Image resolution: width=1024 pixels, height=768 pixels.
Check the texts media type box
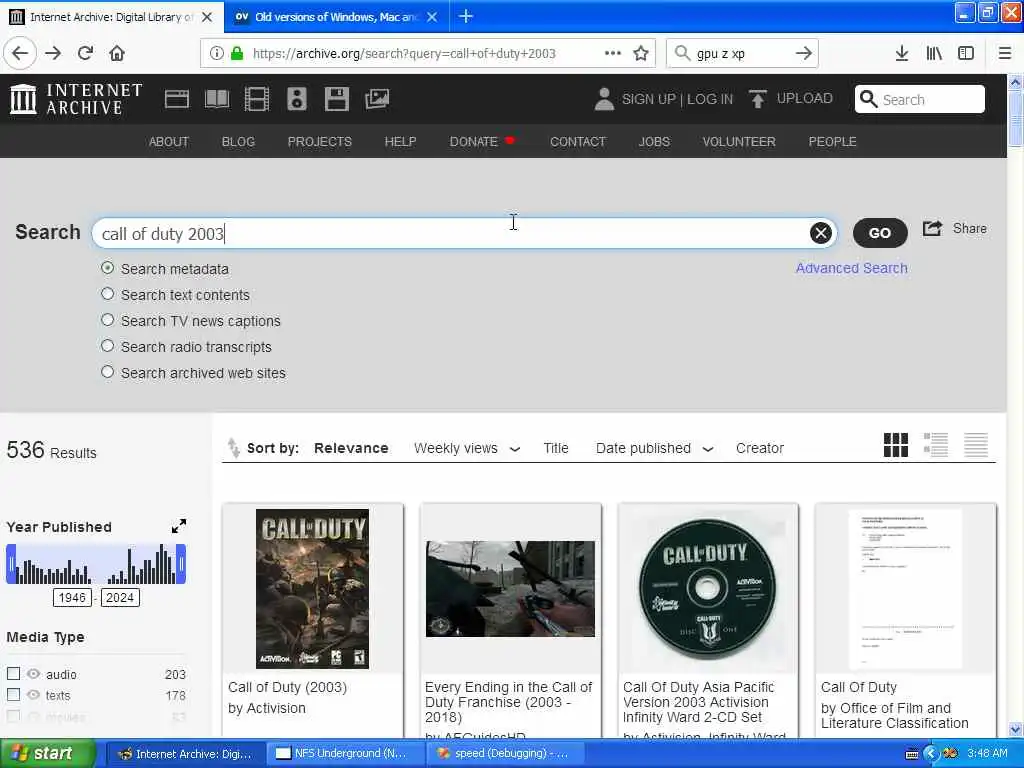point(13,694)
